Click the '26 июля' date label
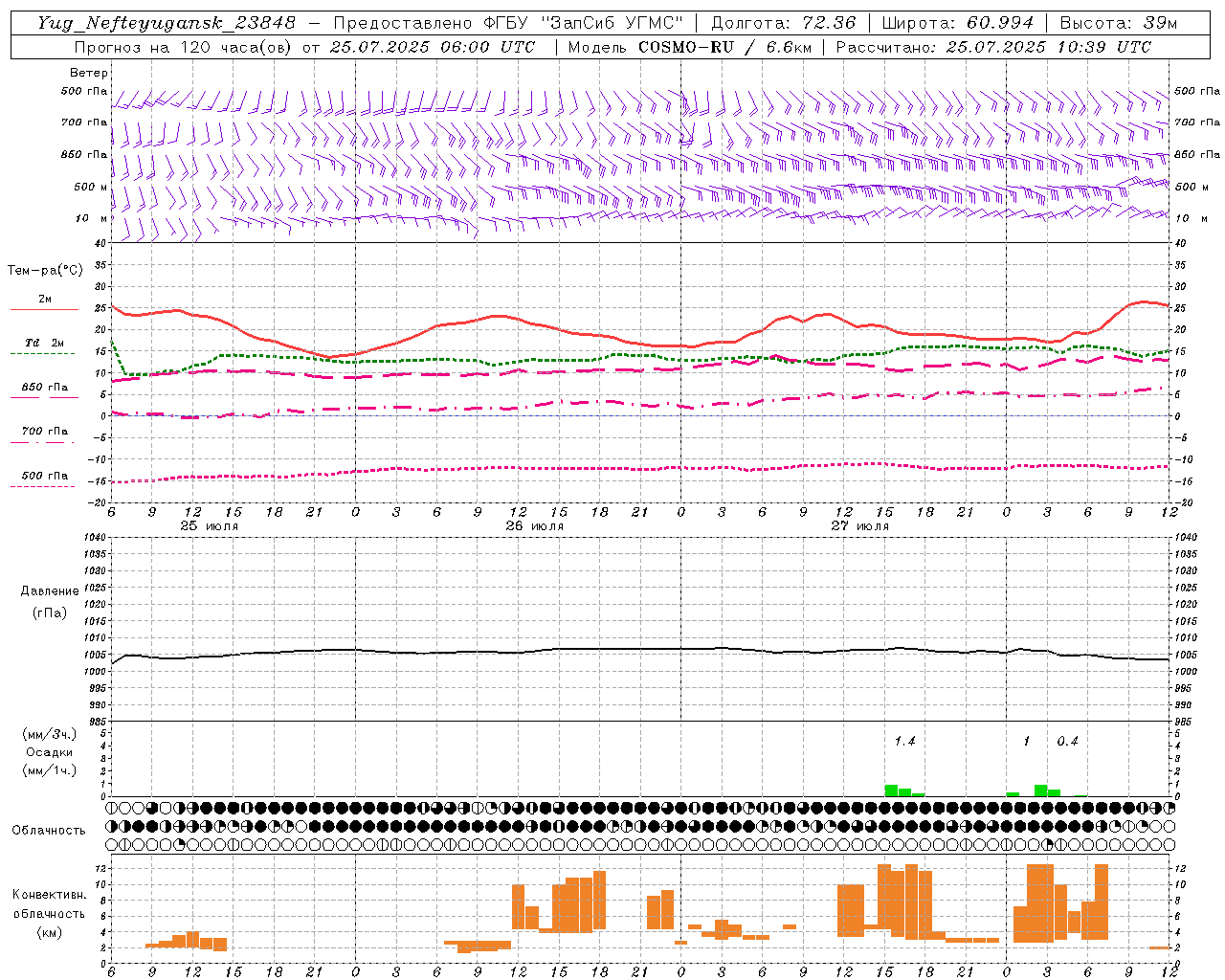Viewport: 1225px width, 980px height. click(x=534, y=526)
